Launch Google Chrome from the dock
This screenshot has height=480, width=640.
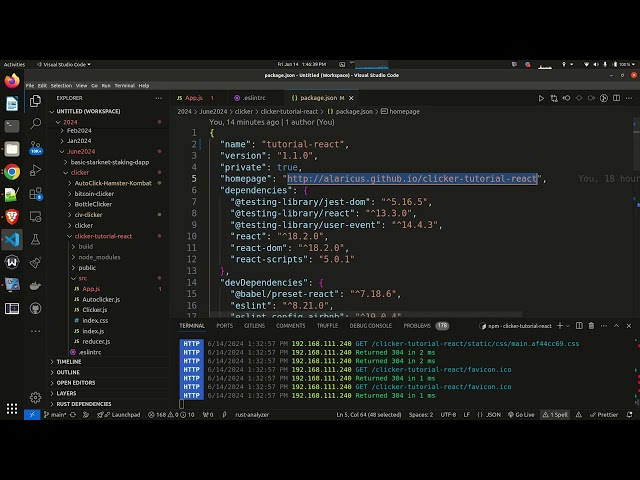(x=12, y=172)
